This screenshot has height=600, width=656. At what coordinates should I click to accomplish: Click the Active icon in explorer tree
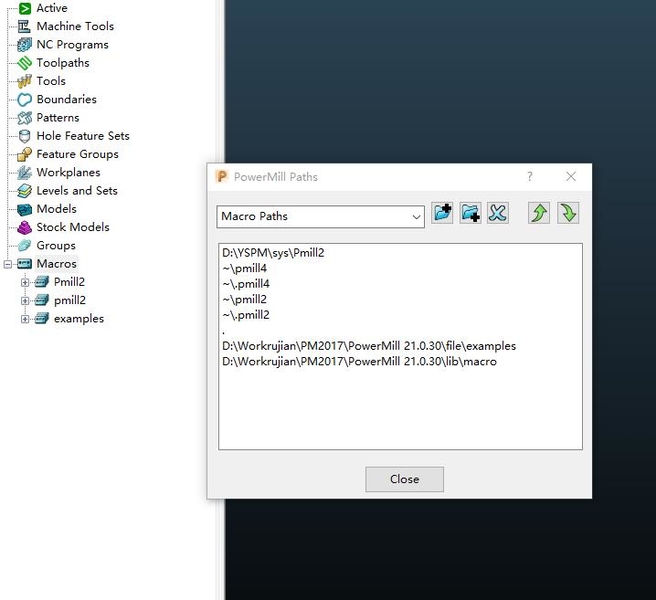click(x=25, y=8)
